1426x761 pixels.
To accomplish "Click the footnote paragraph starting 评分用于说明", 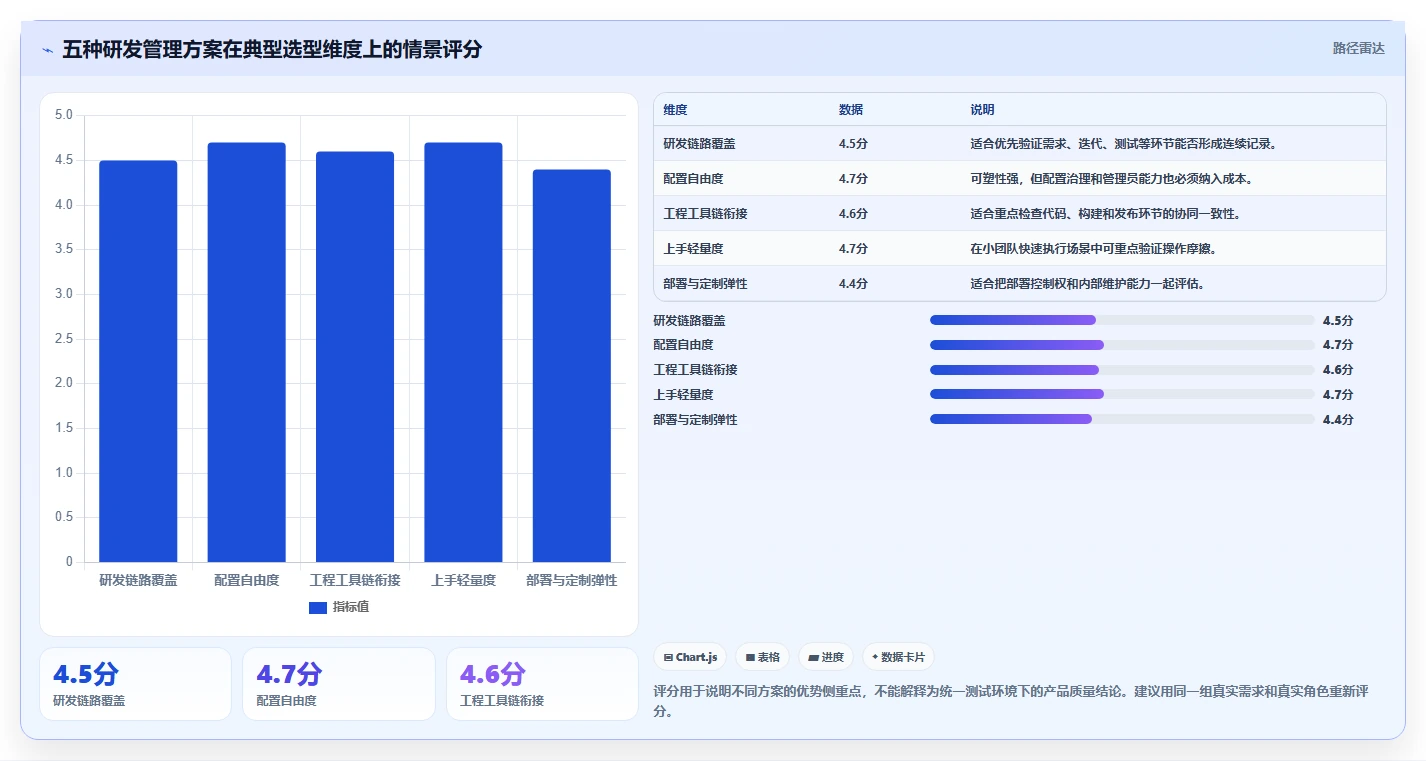I will click(x=1011, y=702).
